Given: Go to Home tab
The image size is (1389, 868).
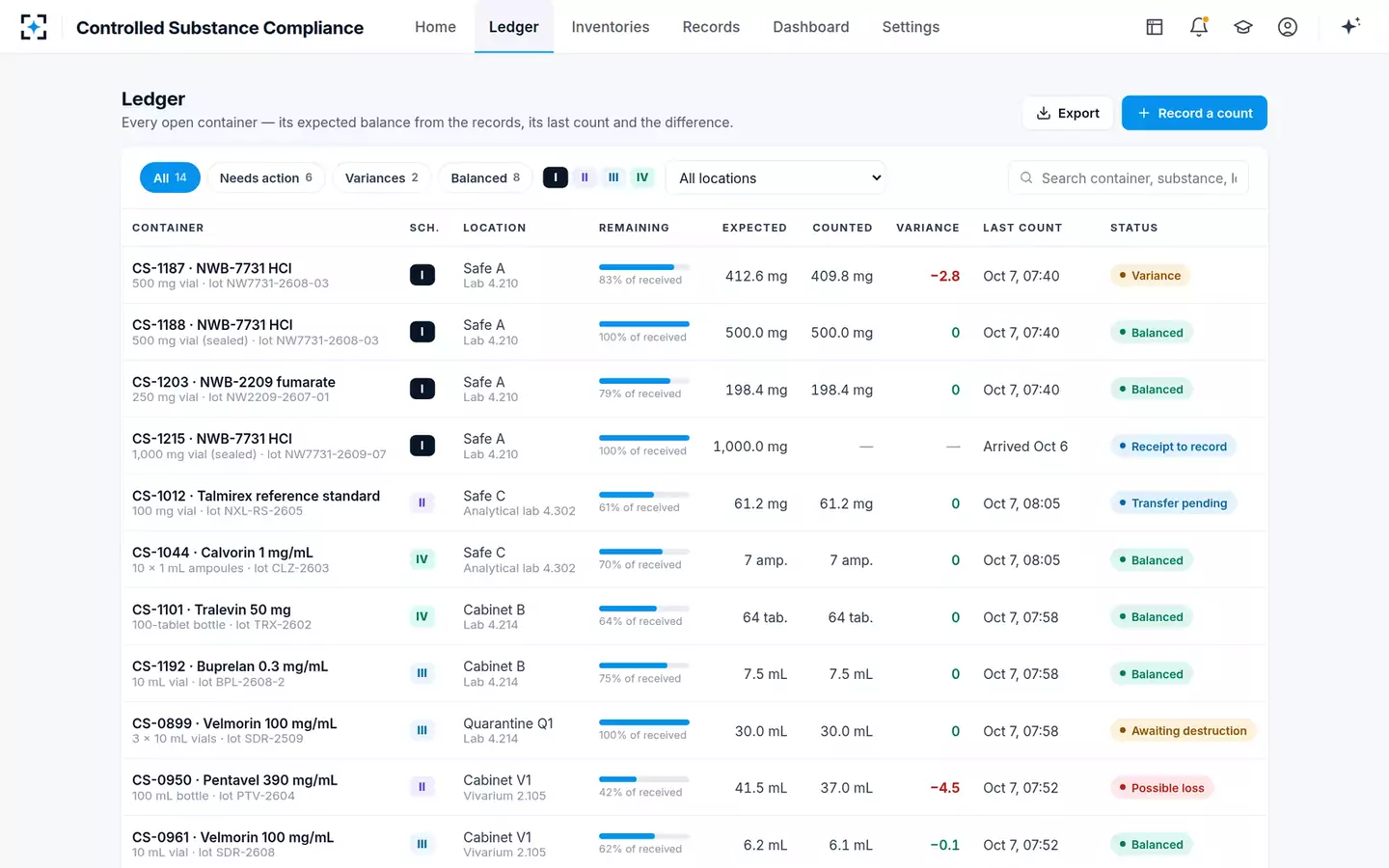Looking at the screenshot, I should click(435, 27).
